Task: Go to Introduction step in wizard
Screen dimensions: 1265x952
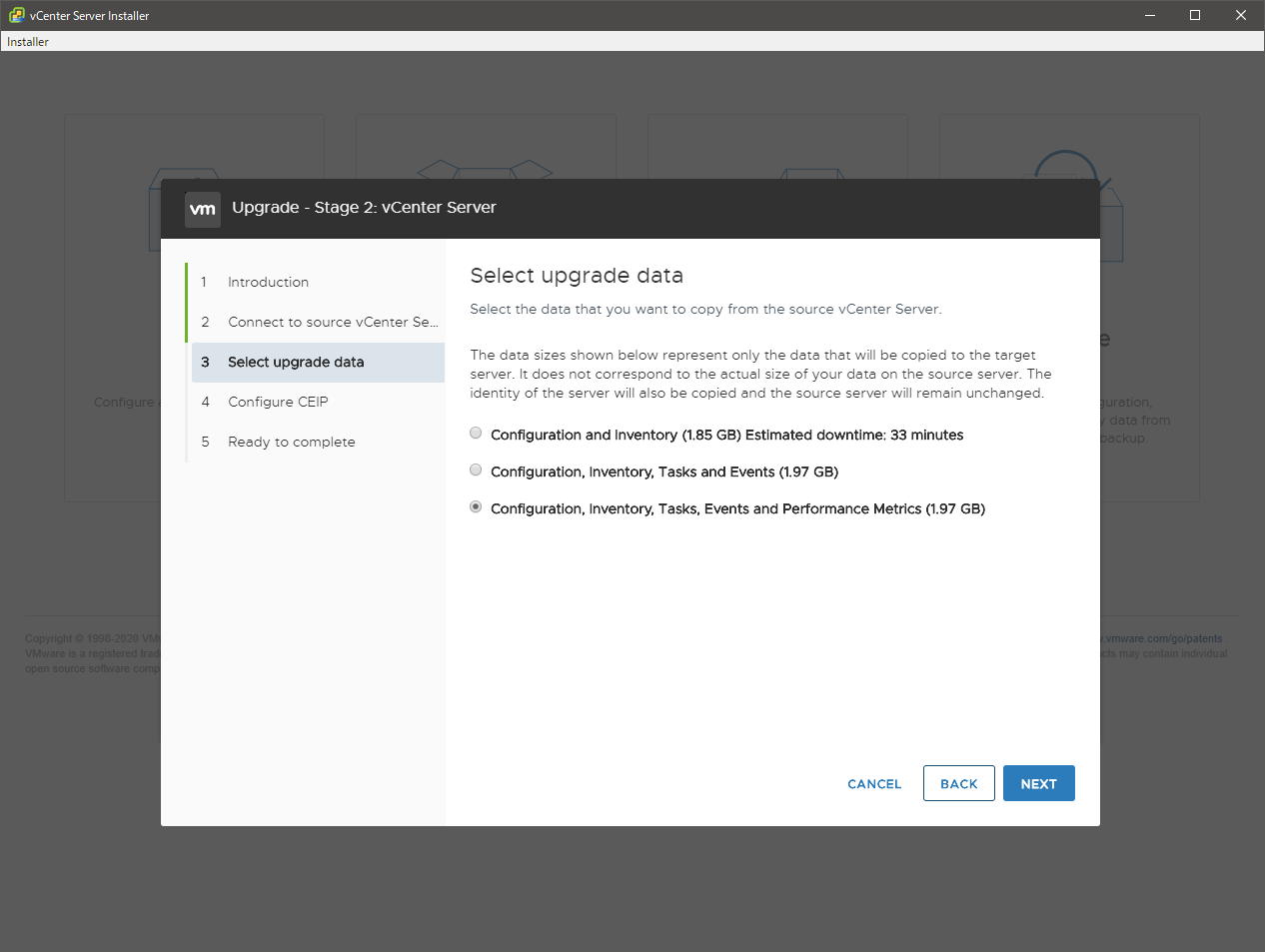Action: tap(268, 283)
